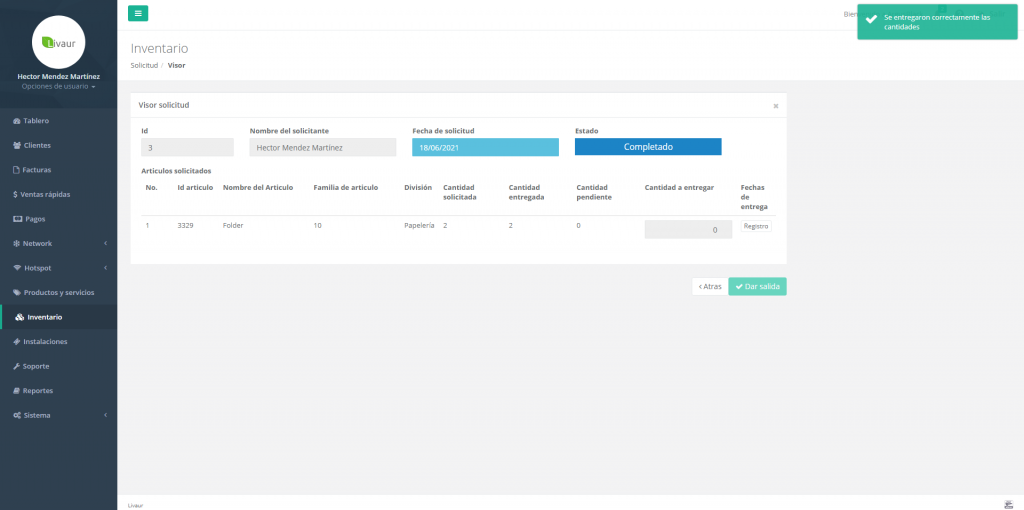This screenshot has width=1024, height=510.
Task: Click the Registro button for Folder
Action: point(756,227)
